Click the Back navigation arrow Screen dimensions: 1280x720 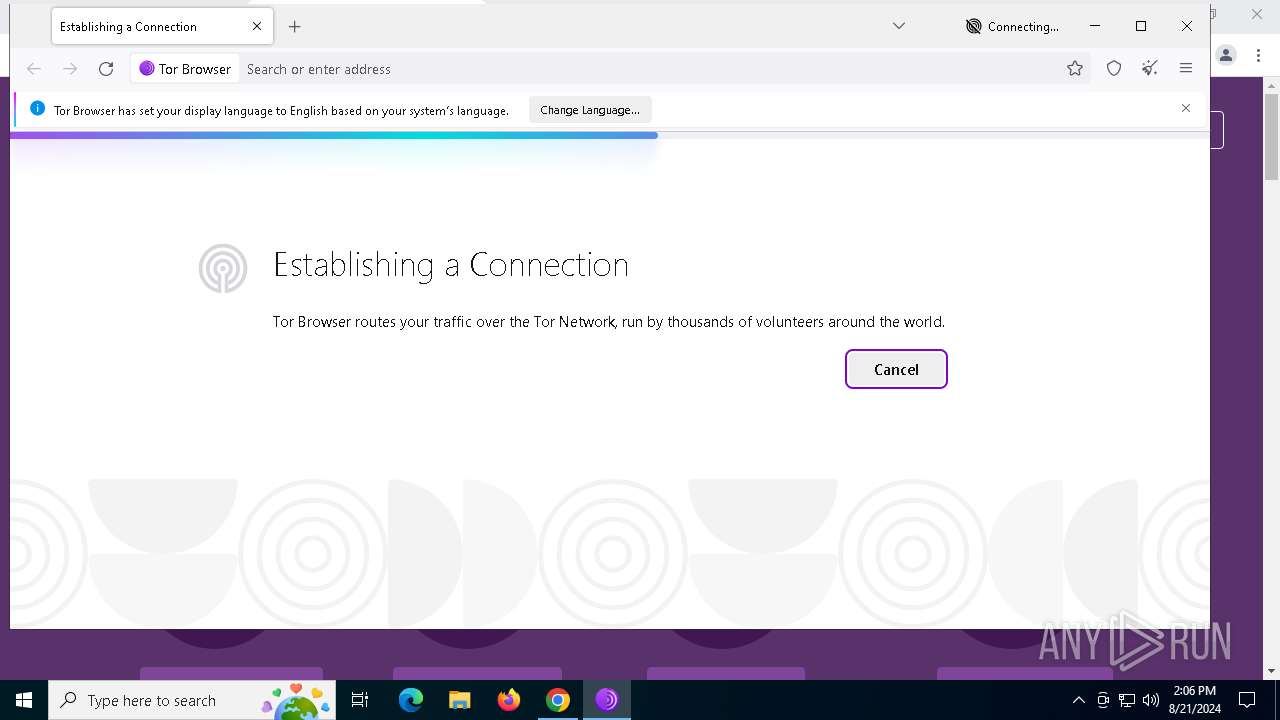click(x=33, y=69)
